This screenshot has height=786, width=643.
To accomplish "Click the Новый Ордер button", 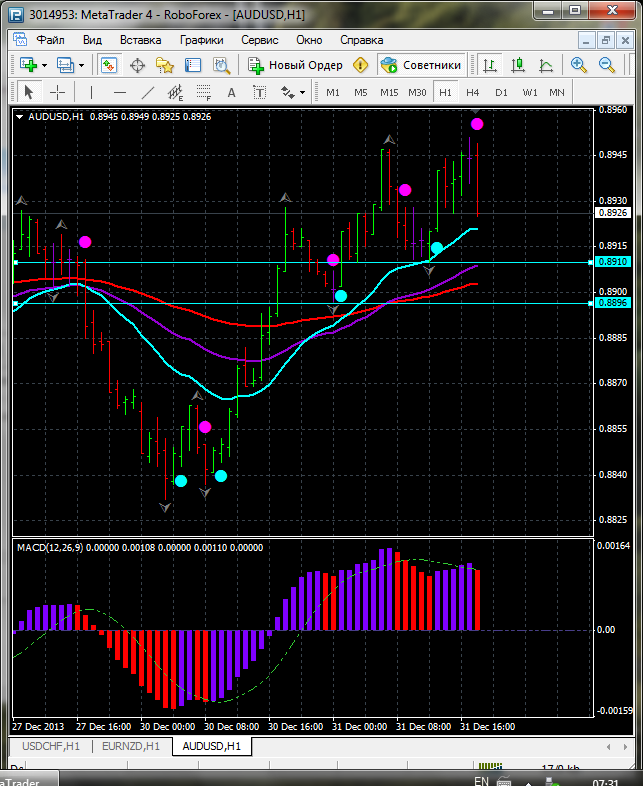I will click(295, 65).
